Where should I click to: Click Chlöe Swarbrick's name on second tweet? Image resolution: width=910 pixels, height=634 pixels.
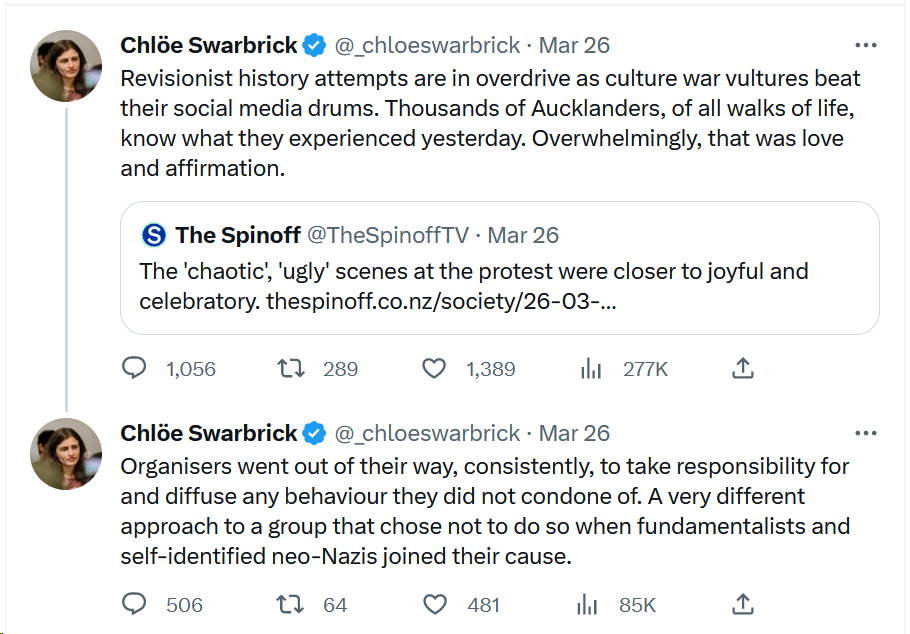pos(209,433)
